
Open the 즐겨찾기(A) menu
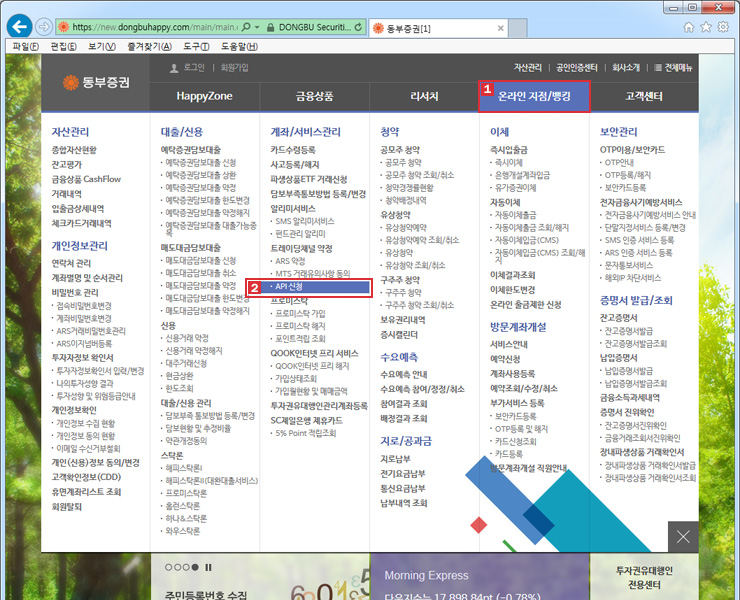coord(150,47)
